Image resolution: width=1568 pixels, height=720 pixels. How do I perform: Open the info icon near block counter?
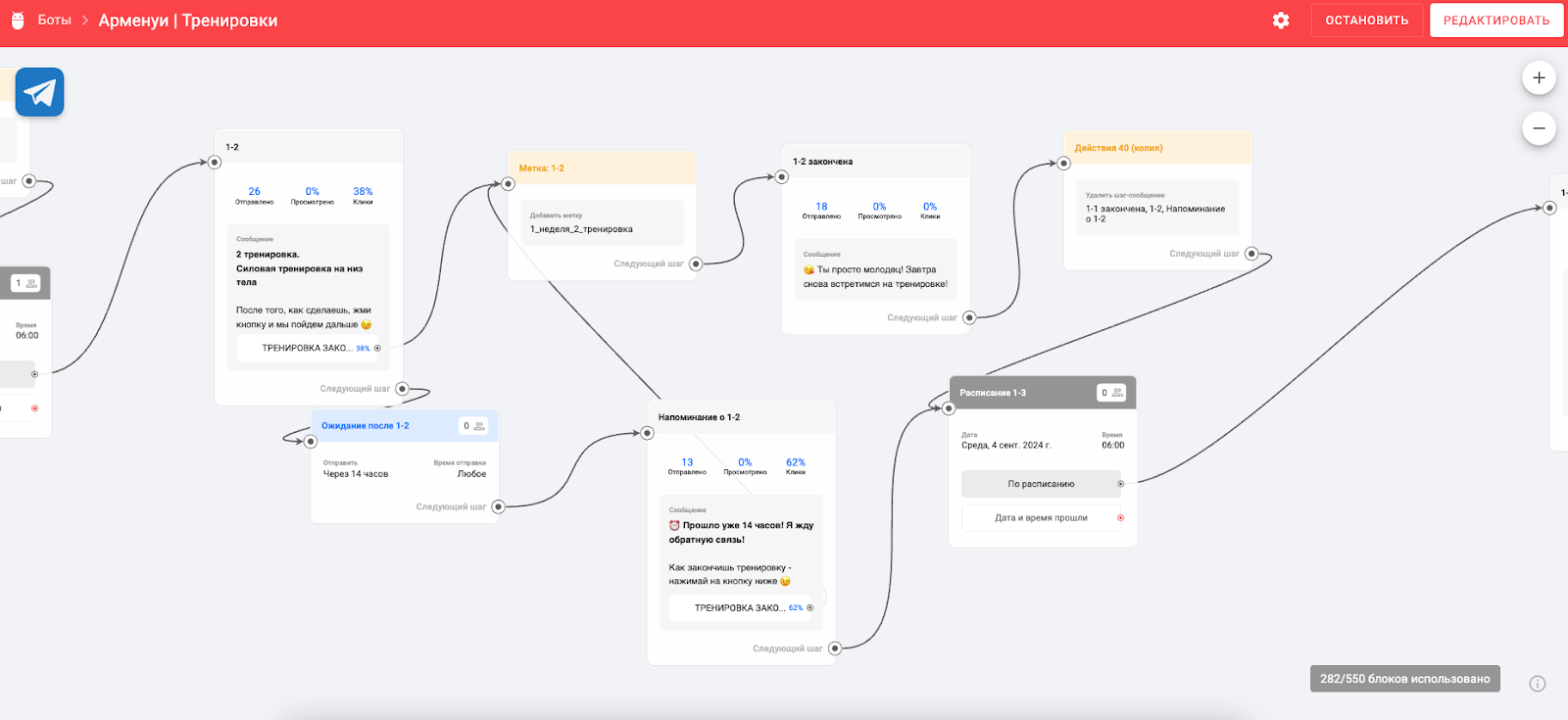pyautogui.click(x=1538, y=684)
